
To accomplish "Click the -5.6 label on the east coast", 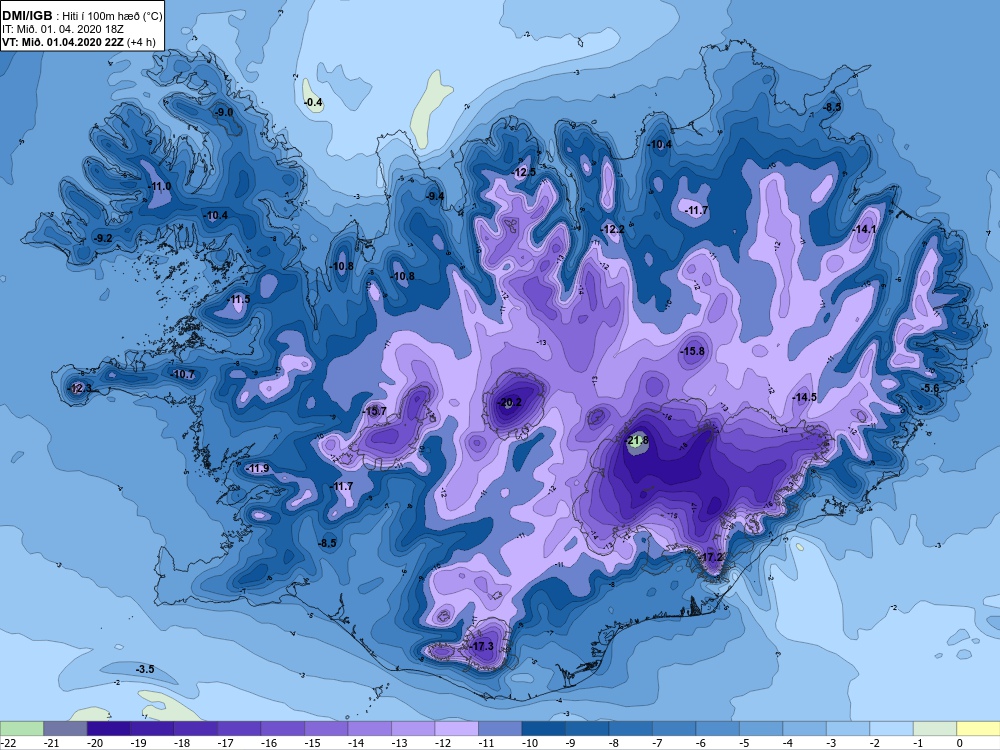I will 930,388.
